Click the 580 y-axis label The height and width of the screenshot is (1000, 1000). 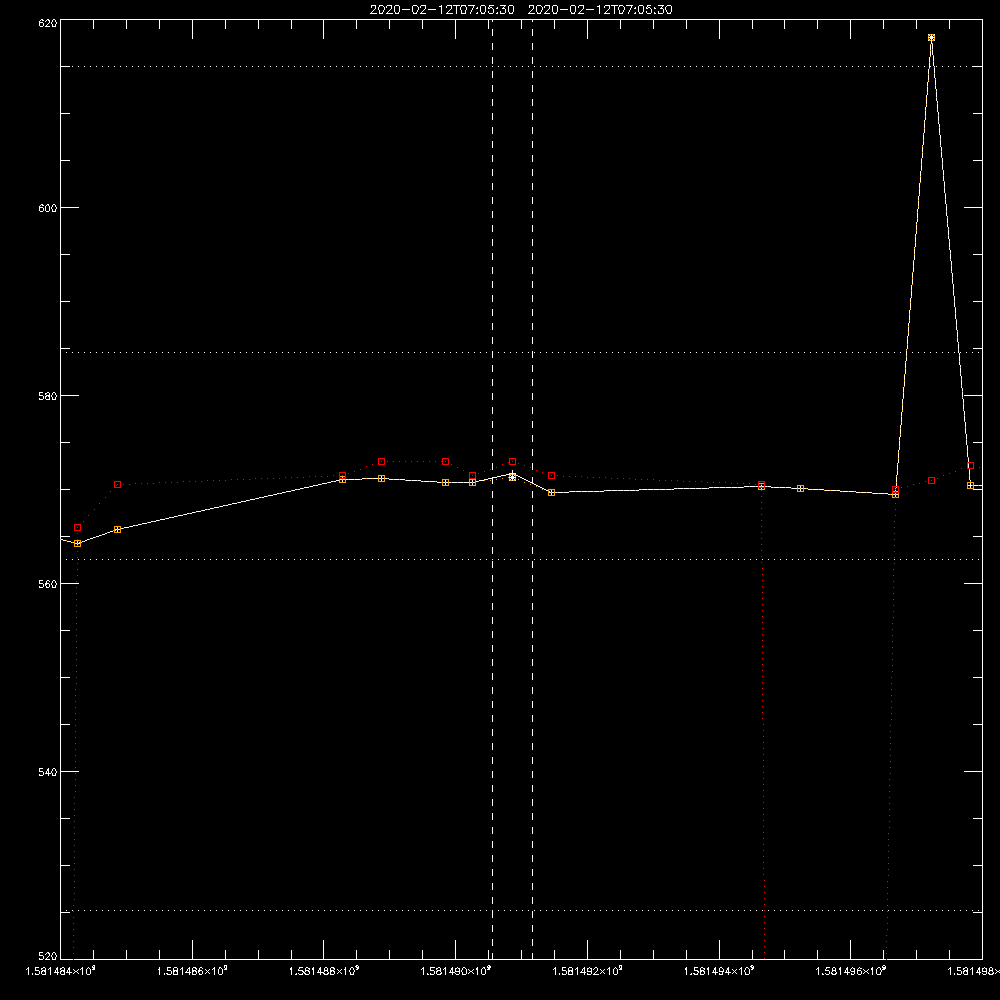pos(48,396)
